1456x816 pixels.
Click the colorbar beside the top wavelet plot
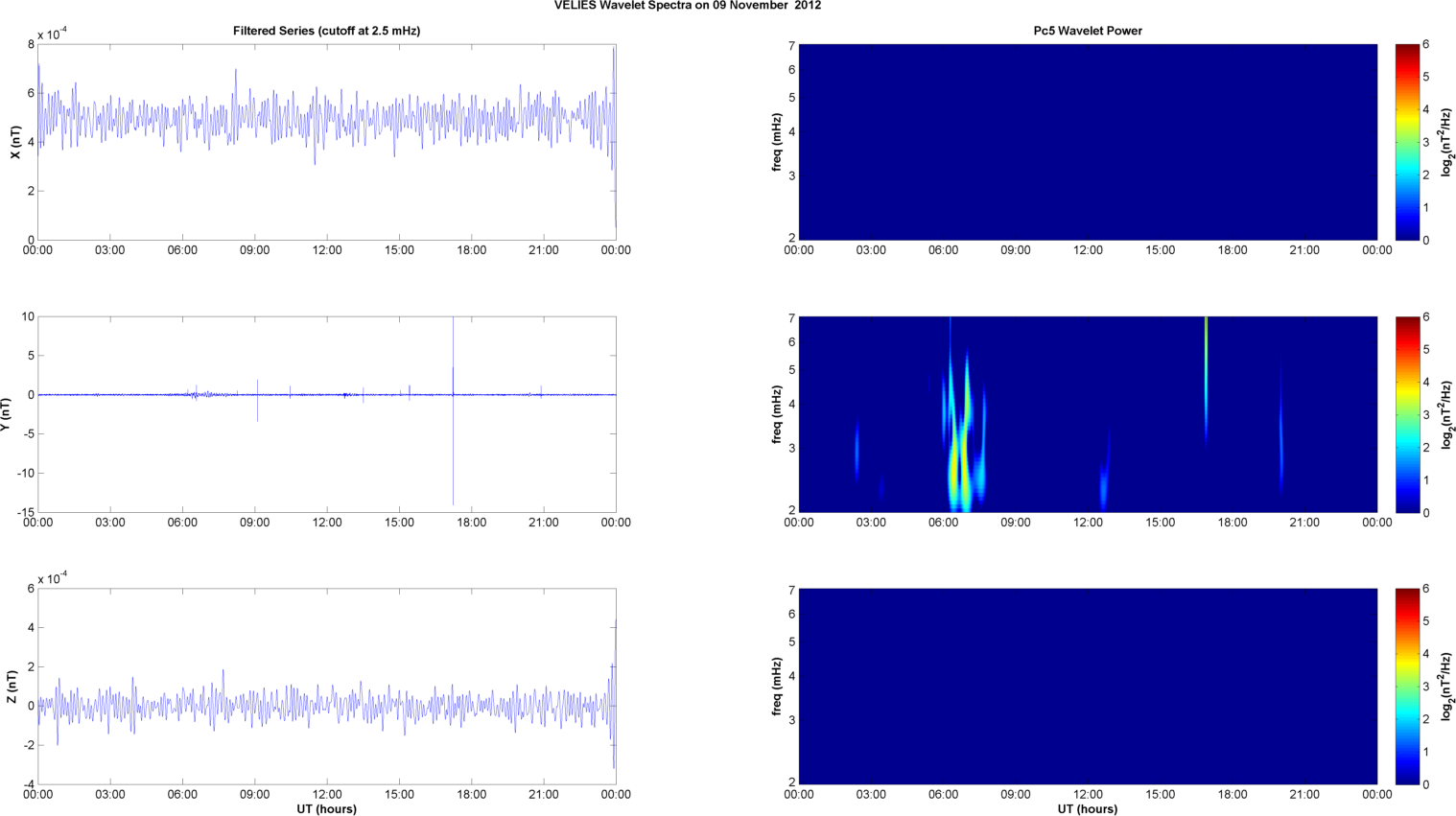pos(1407,142)
